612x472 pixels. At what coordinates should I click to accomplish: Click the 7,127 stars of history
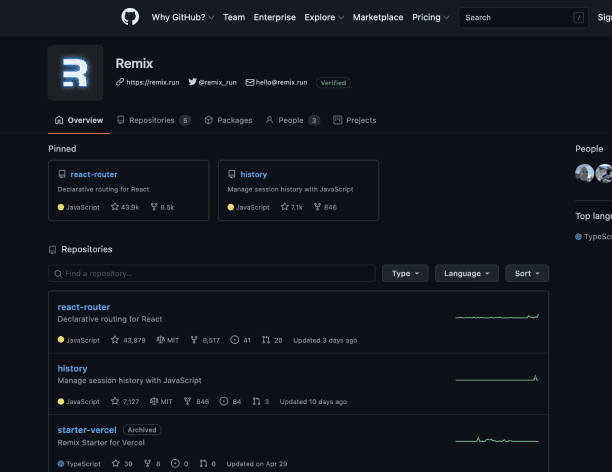coord(125,401)
